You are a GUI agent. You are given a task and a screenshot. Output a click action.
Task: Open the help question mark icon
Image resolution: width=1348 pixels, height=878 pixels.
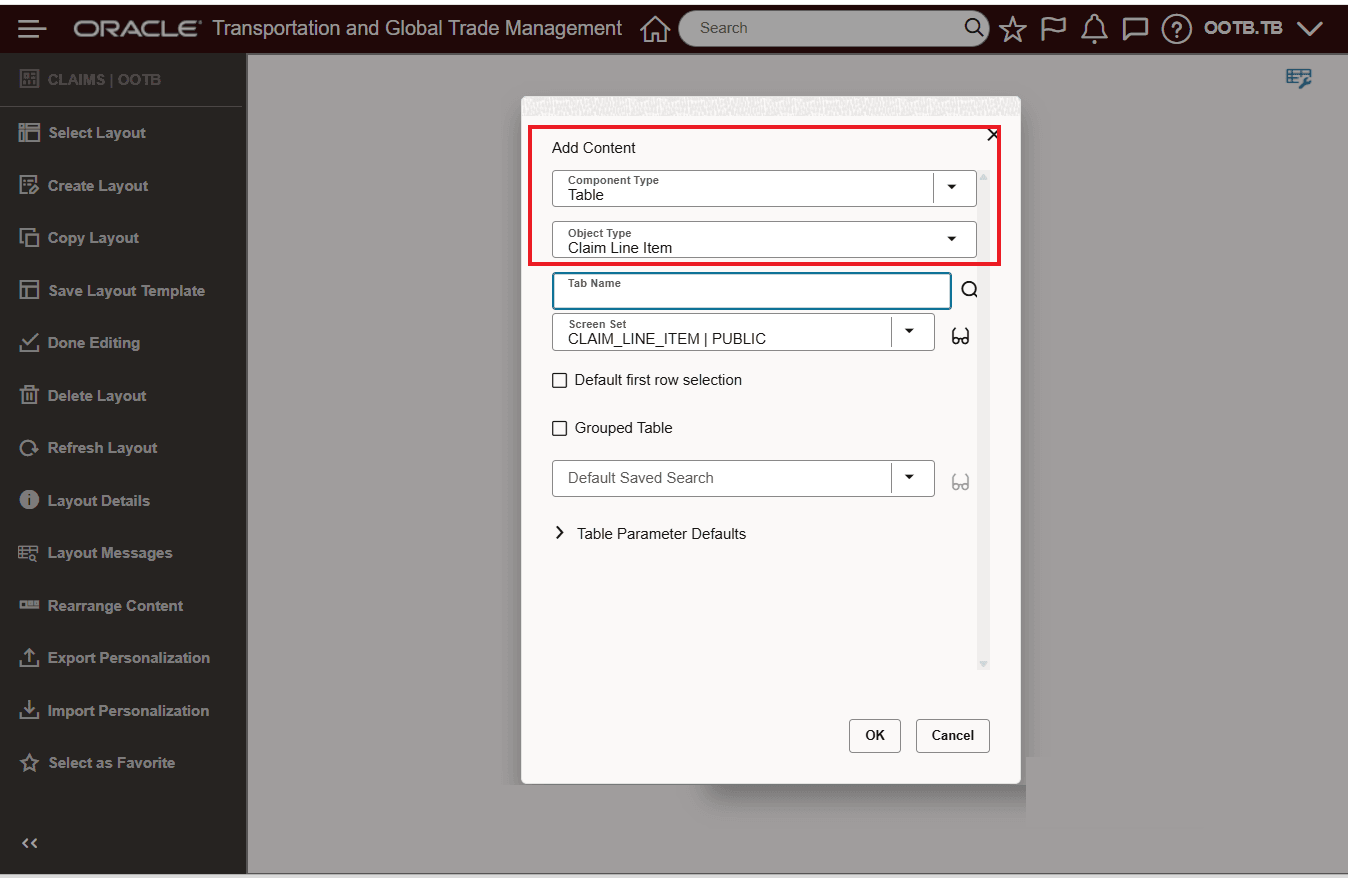pos(1176,28)
